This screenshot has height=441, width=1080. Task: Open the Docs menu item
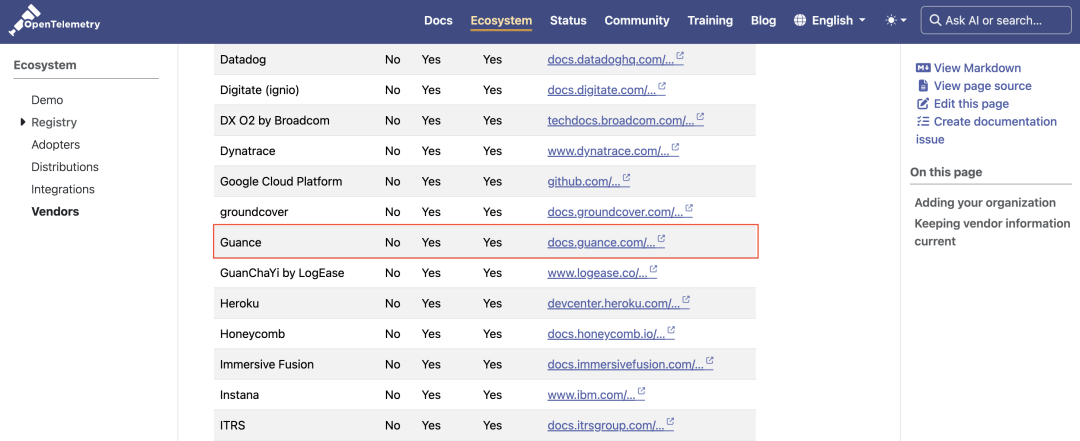coord(438,21)
